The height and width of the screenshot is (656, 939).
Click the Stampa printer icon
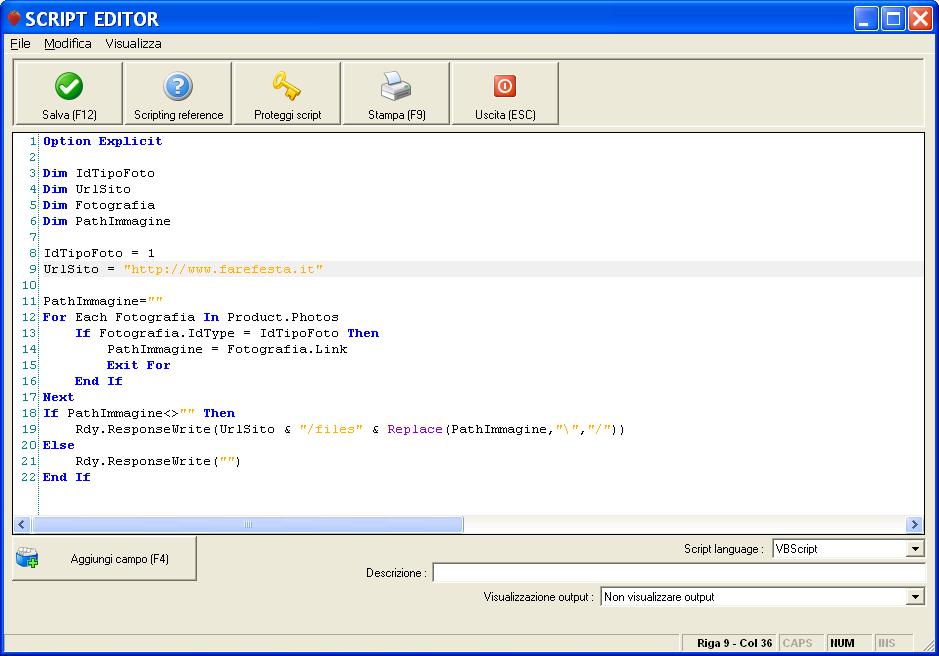(396, 87)
